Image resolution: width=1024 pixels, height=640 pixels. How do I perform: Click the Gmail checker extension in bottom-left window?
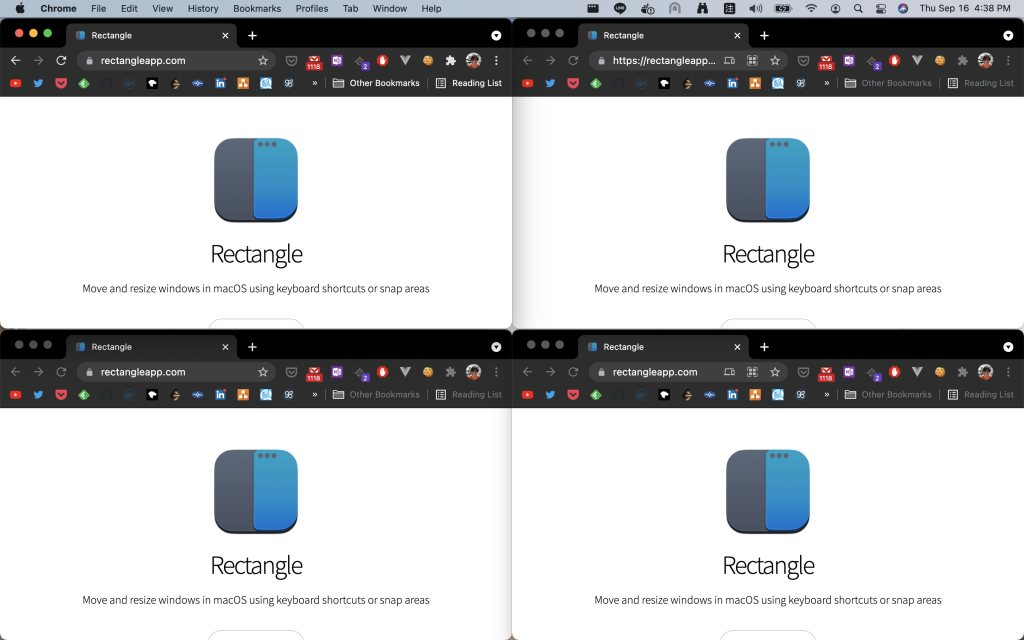click(x=314, y=373)
